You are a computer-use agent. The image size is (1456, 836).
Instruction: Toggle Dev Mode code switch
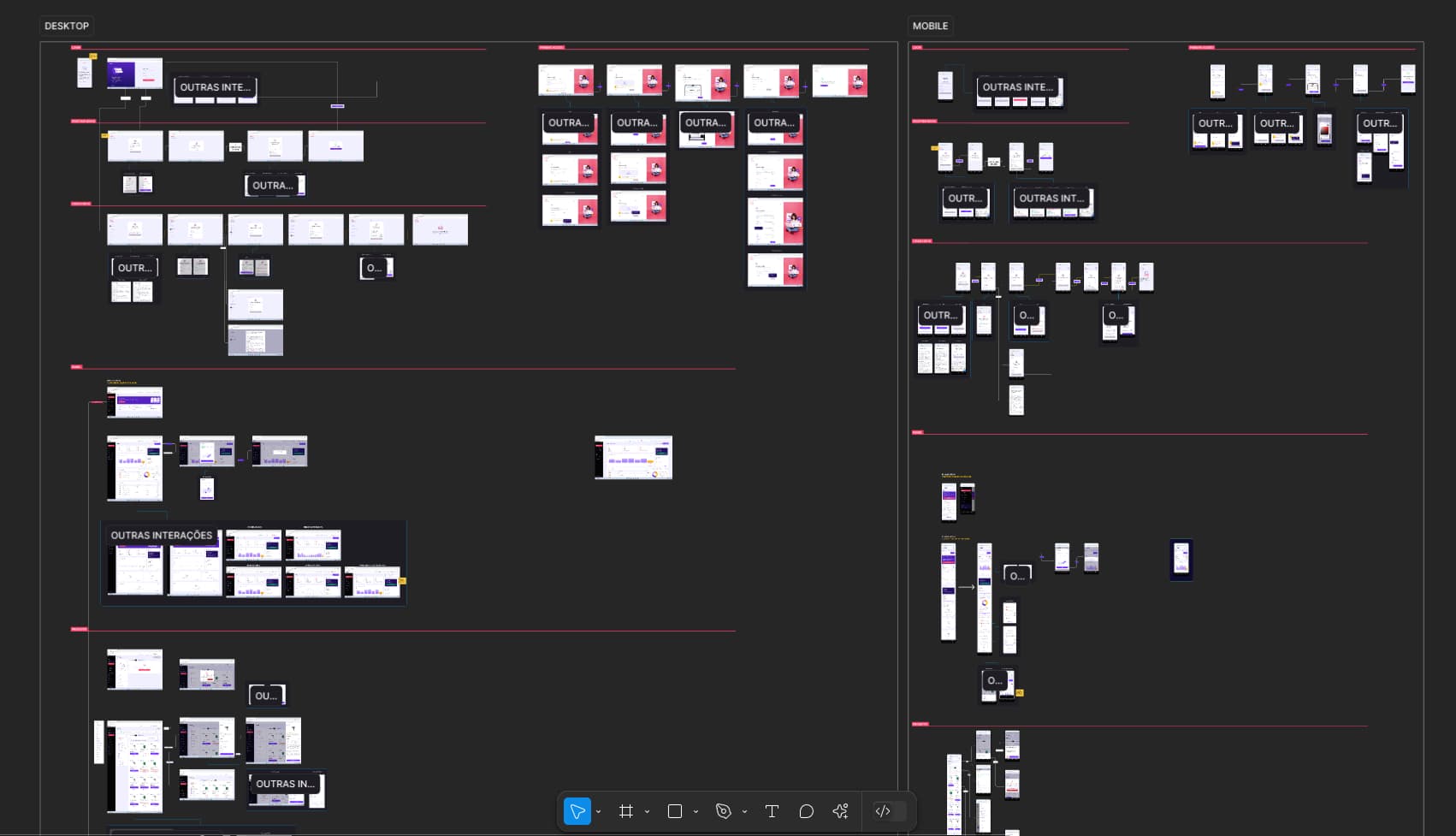coord(889,811)
